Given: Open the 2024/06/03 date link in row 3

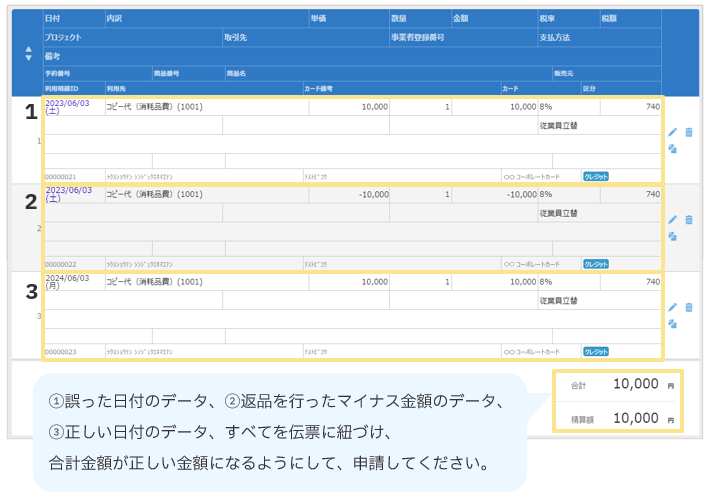Looking at the screenshot, I should coord(67,279).
